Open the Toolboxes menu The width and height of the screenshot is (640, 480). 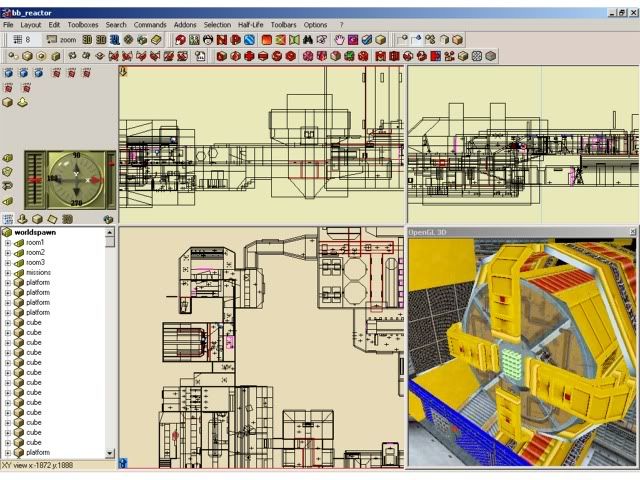tap(83, 24)
